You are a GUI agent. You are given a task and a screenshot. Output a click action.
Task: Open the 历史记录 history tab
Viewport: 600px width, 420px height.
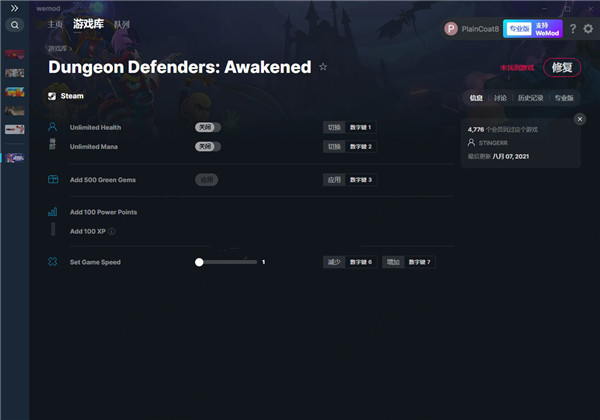pos(530,98)
